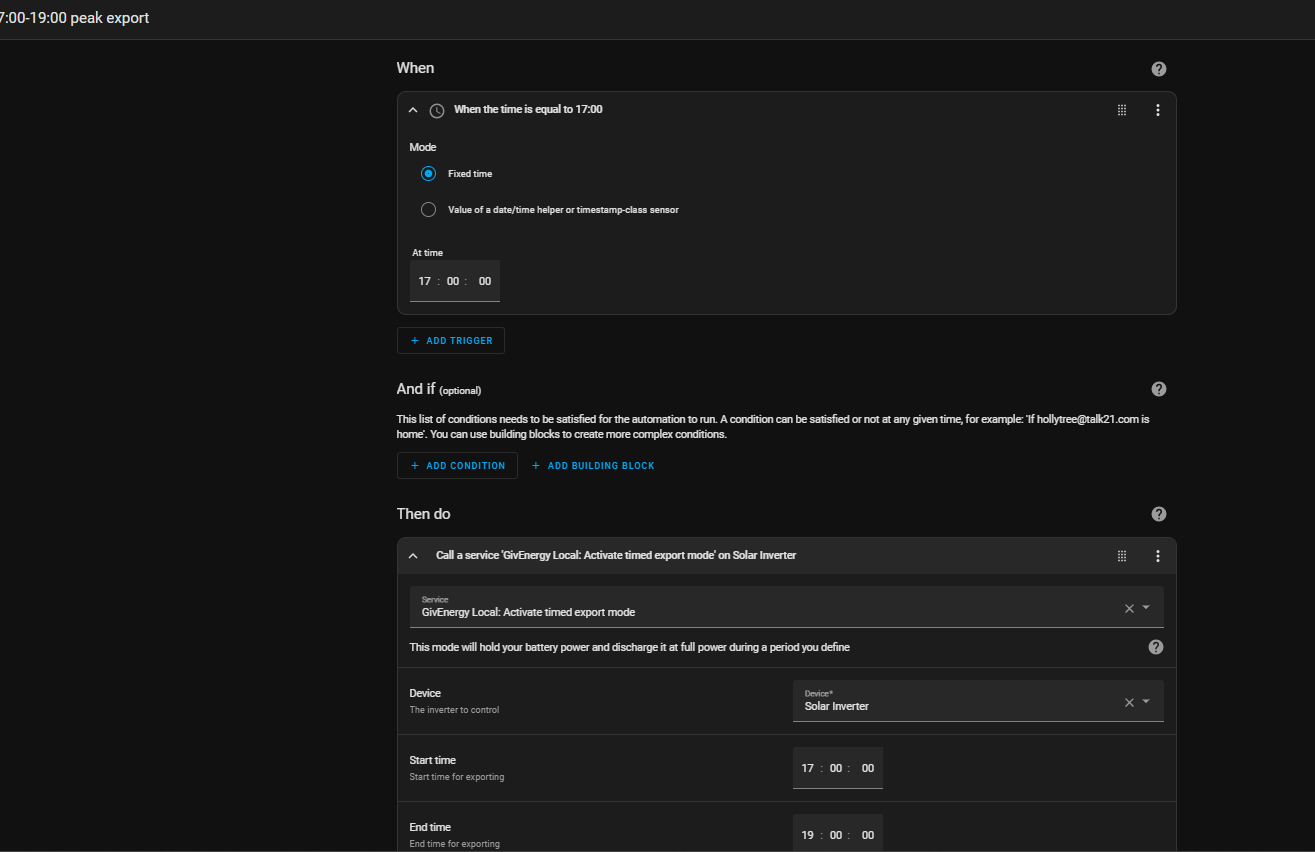Image resolution: width=1315 pixels, height=852 pixels.
Task: Click the 'GivEnergy Local: Activate timed export mode' service field
Action: 786,607
